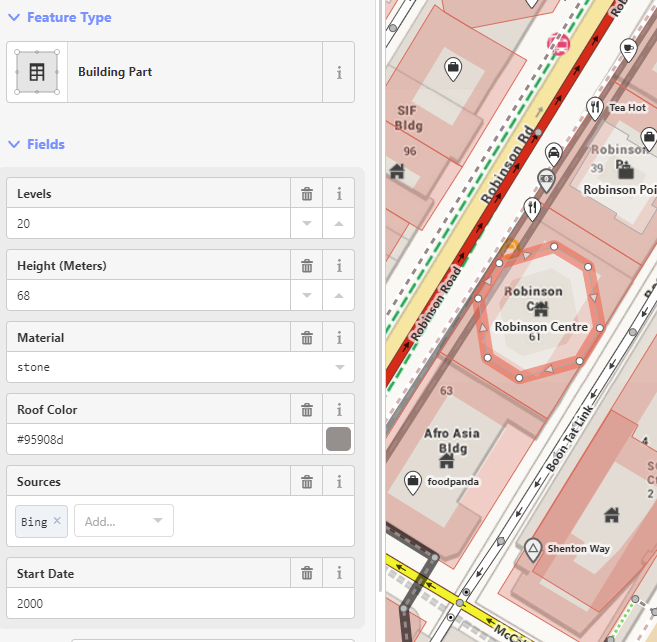This screenshot has width=657, height=642.
Task: Select the SIF Bldg label
Action: click(x=409, y=118)
